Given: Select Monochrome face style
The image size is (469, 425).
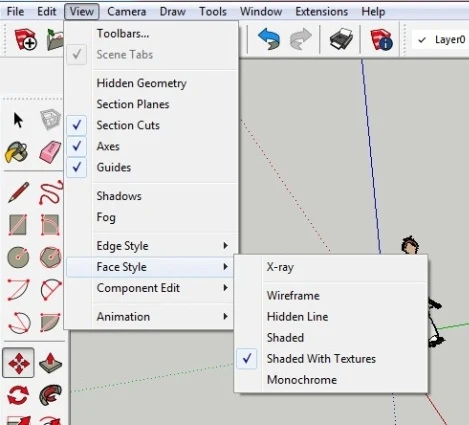Looking at the screenshot, I should coord(302,380).
